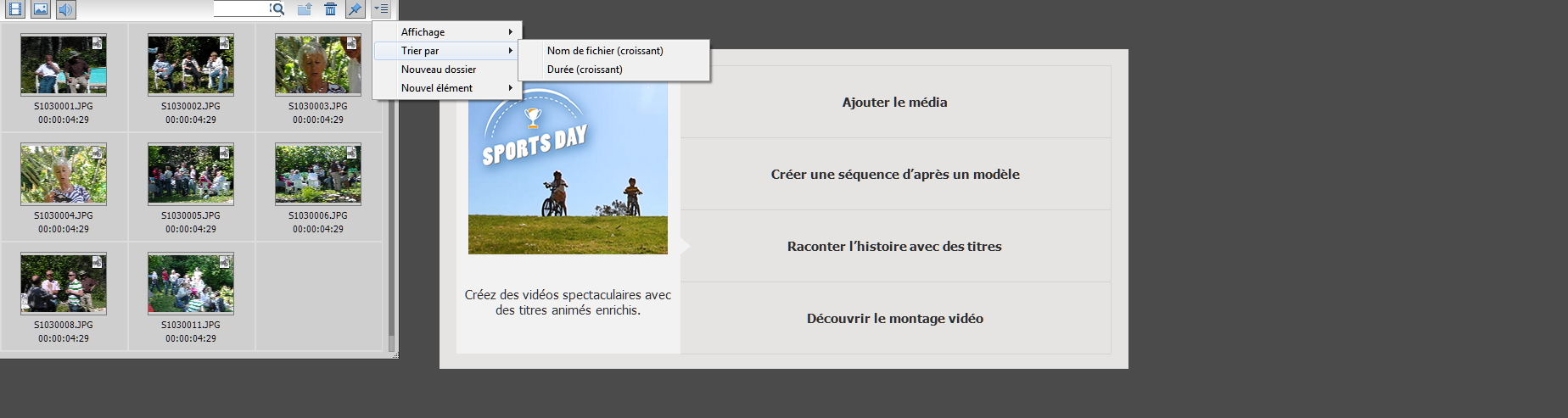The height and width of the screenshot is (418, 1568).
Task: Select thumbnail S1030002.JPG
Action: point(191,65)
